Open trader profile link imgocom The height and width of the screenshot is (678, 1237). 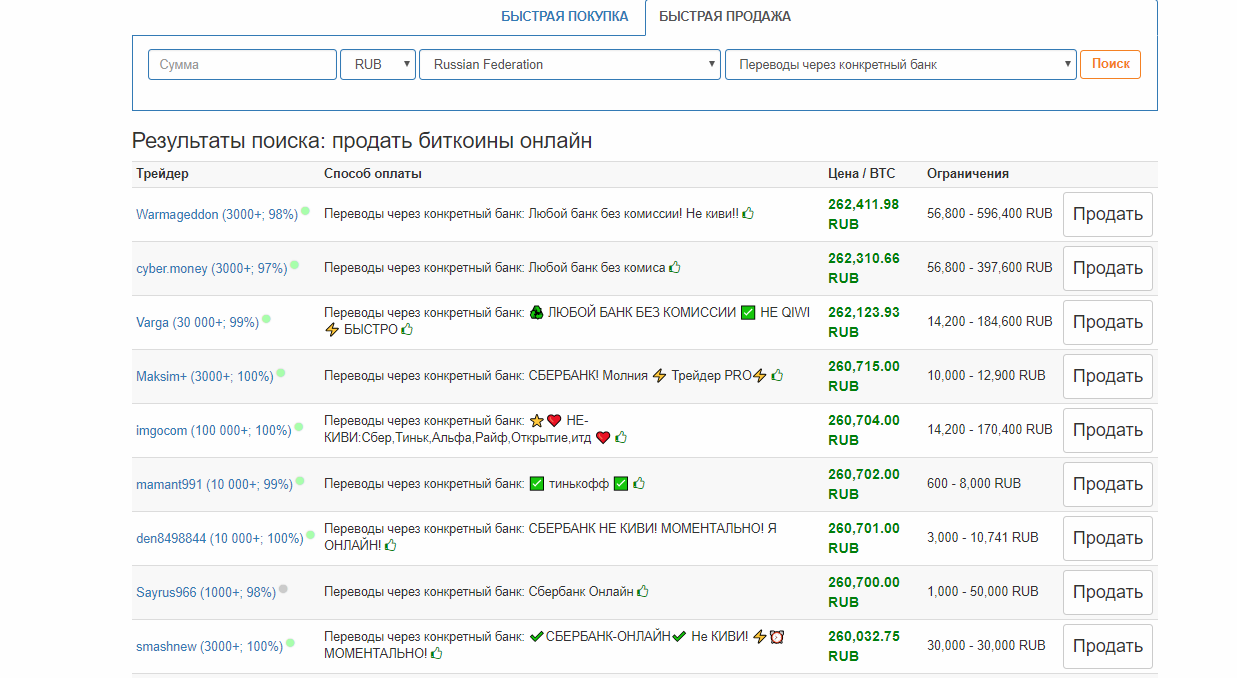pos(162,430)
